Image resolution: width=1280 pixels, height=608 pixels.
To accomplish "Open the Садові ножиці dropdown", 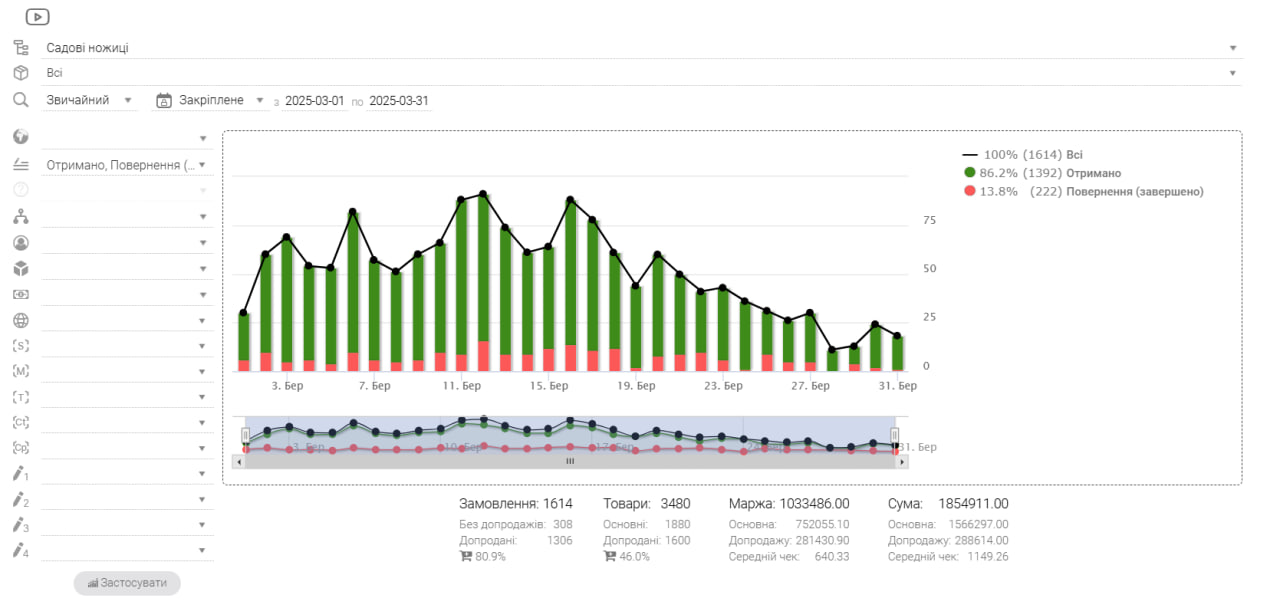I will [x=642, y=47].
